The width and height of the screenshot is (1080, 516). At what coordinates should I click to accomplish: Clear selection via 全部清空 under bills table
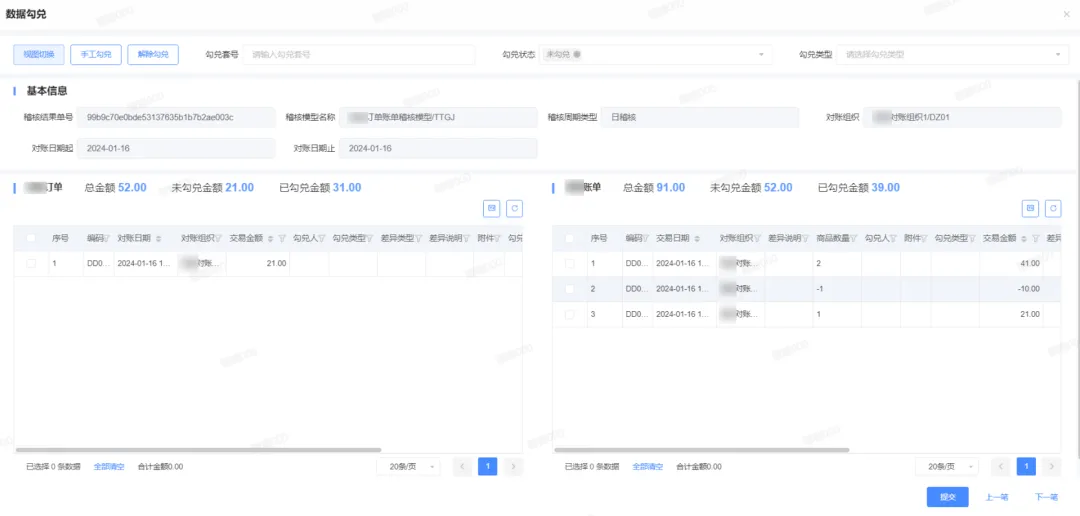click(x=647, y=466)
